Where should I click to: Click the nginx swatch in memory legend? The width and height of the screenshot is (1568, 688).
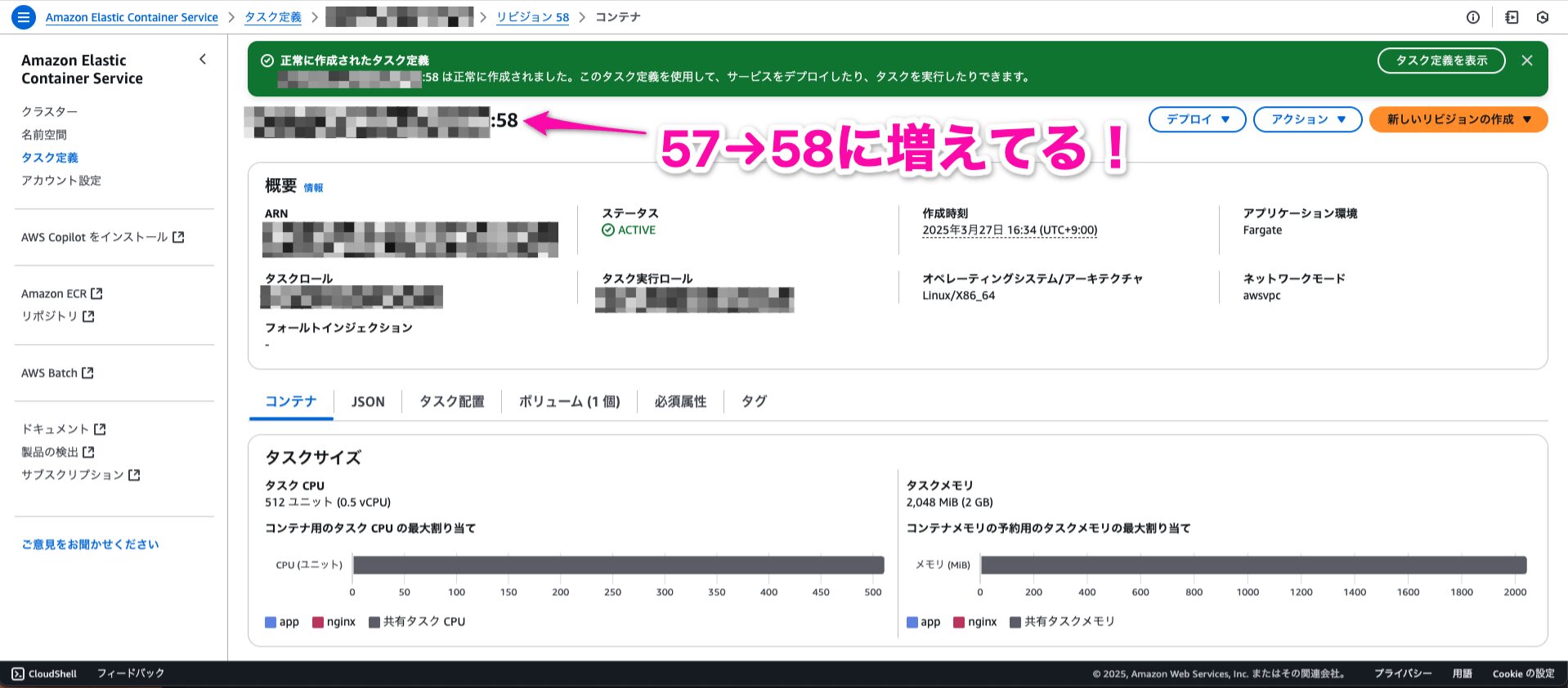click(x=959, y=622)
